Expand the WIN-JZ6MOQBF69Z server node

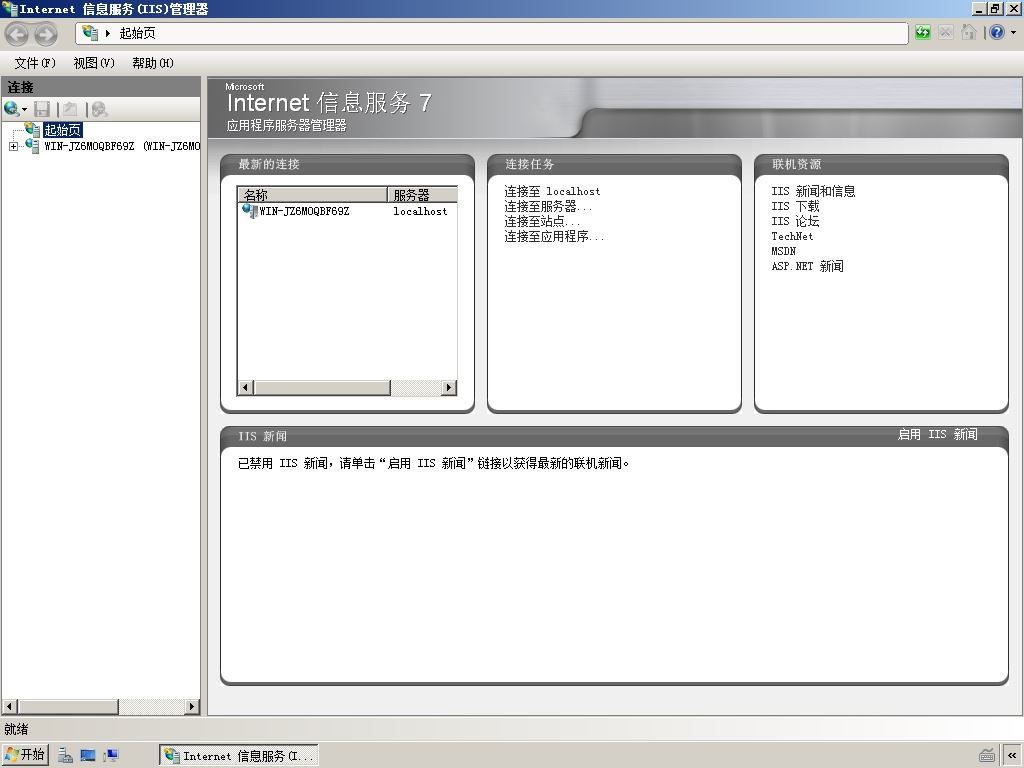point(13,146)
